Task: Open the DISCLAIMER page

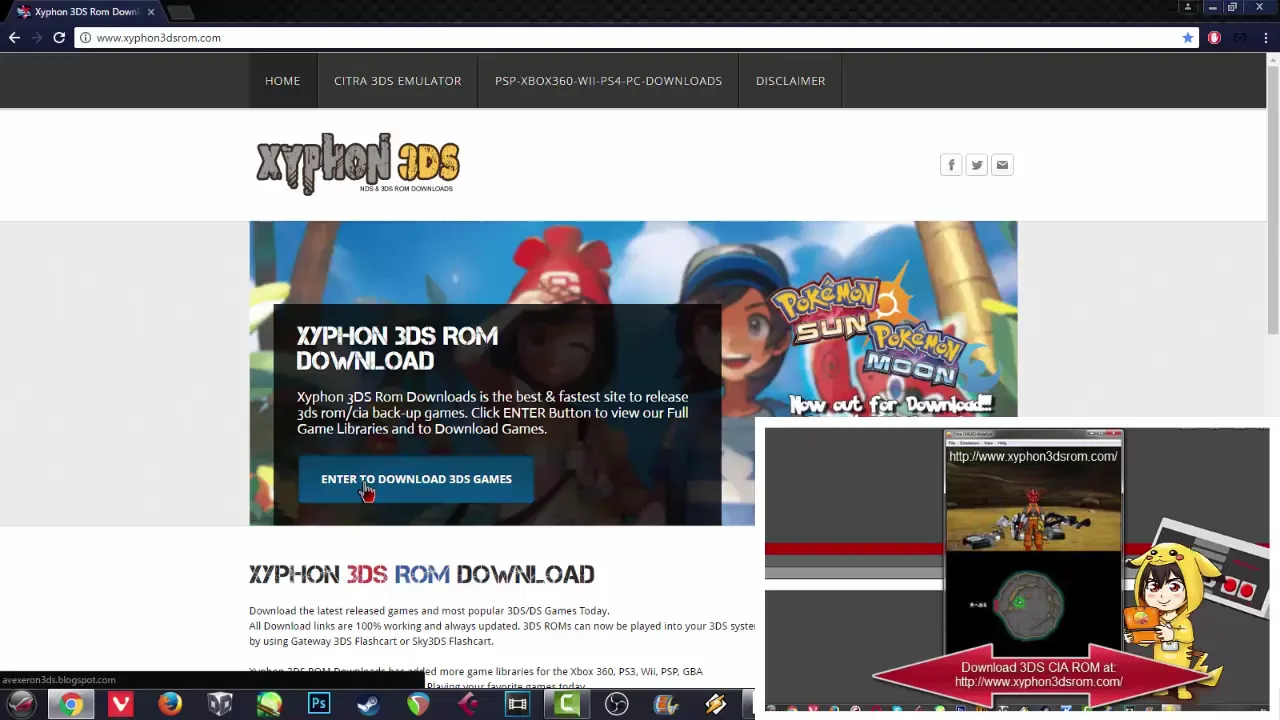Action: [x=790, y=81]
